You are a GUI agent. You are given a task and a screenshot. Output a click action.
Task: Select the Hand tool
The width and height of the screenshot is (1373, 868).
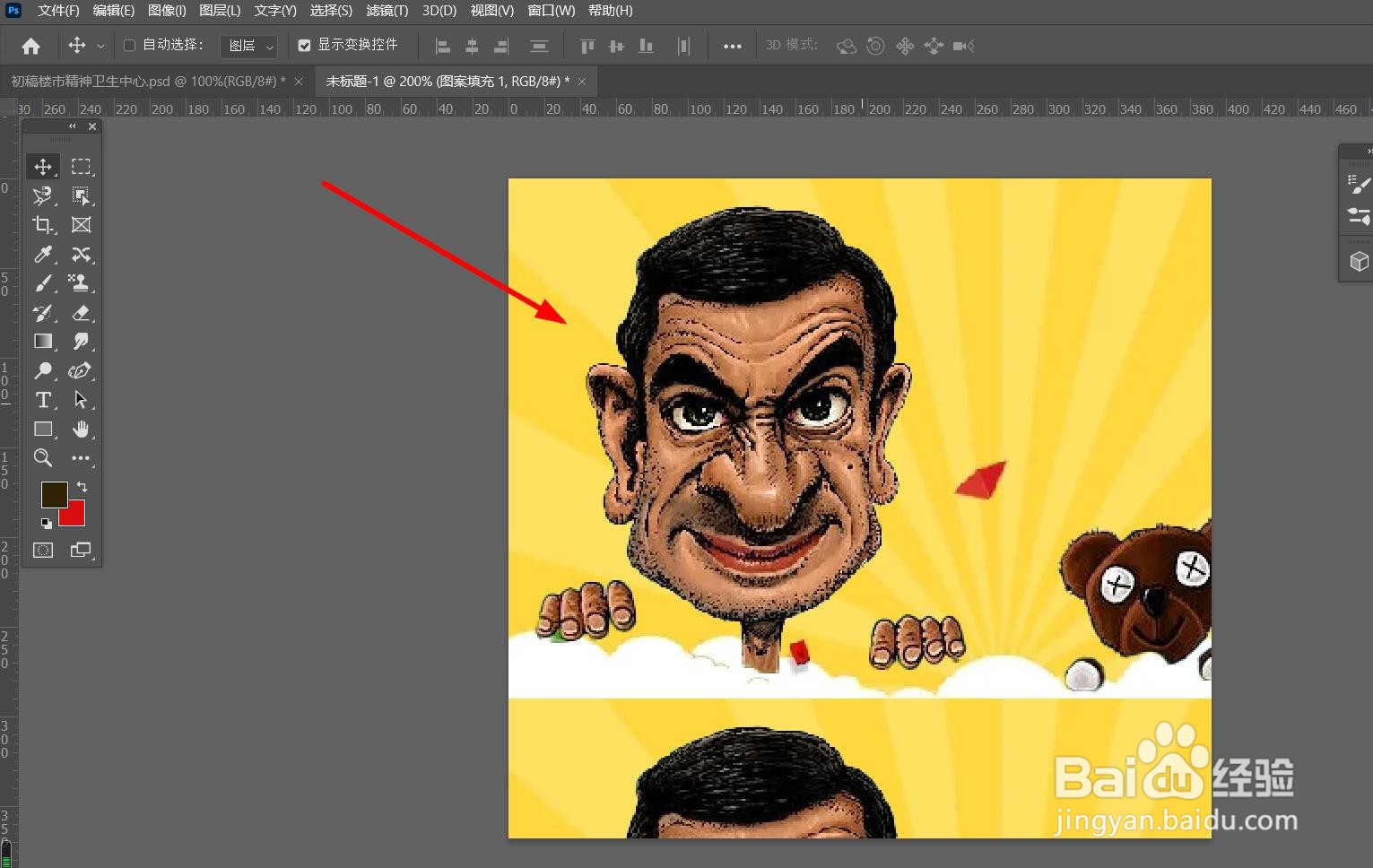pyautogui.click(x=82, y=430)
